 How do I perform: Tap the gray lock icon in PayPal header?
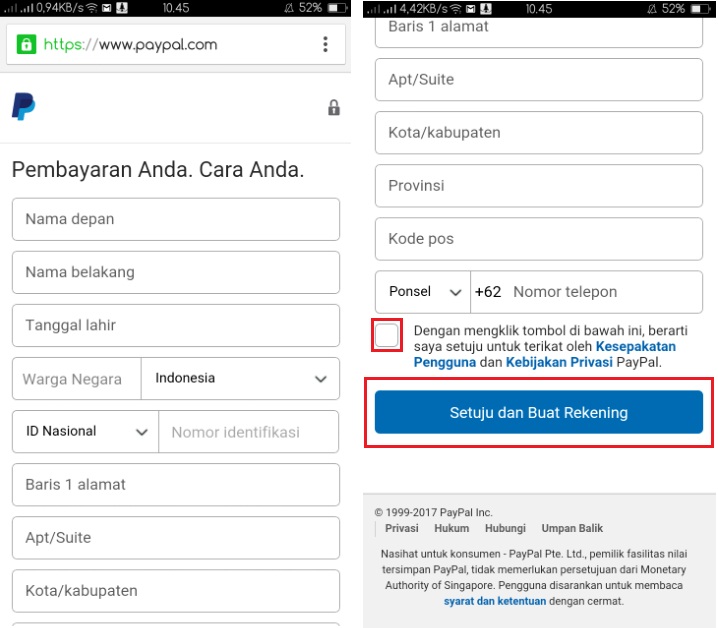(334, 108)
